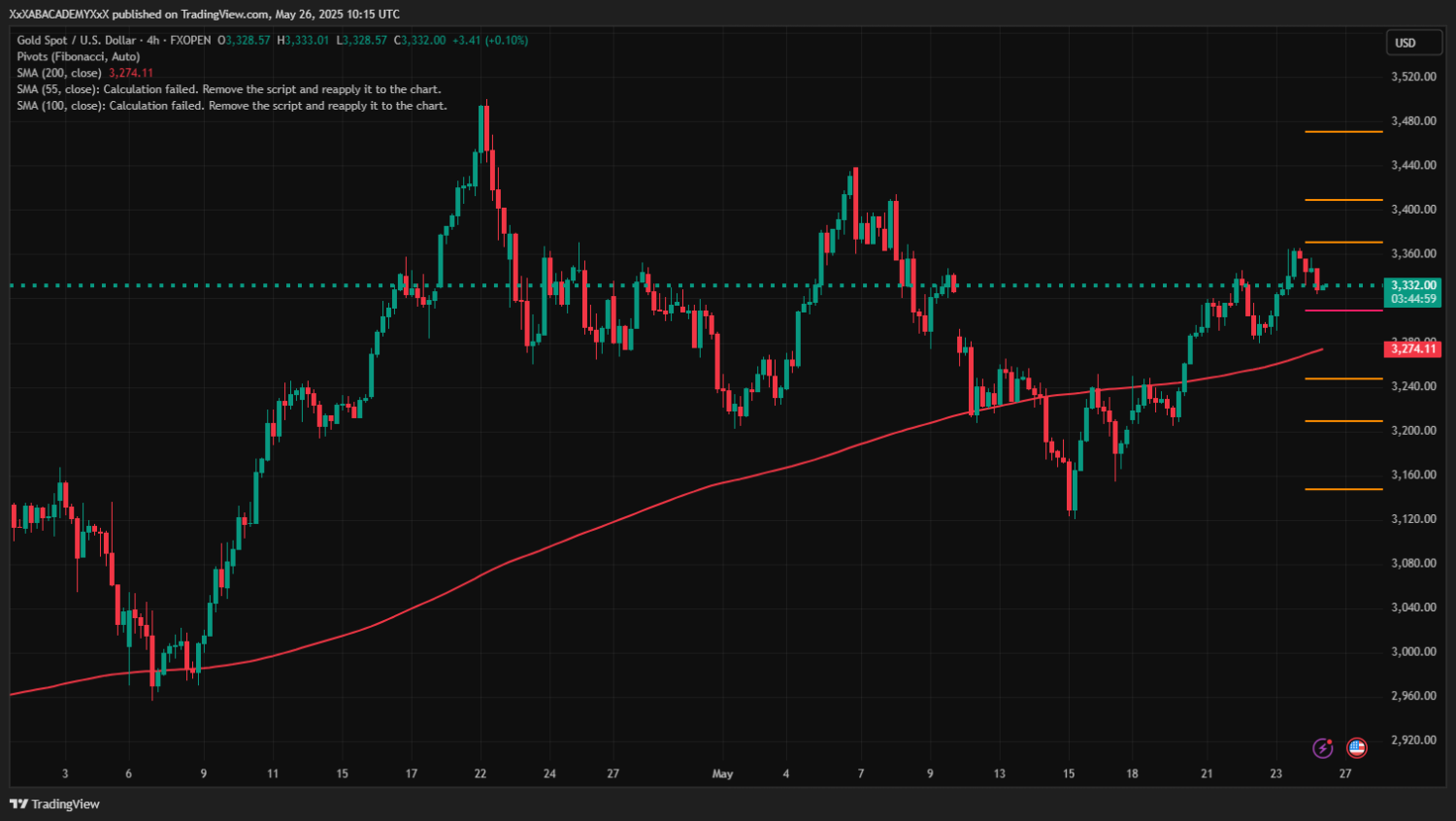Click date 21 on the time axis

coord(1207,773)
